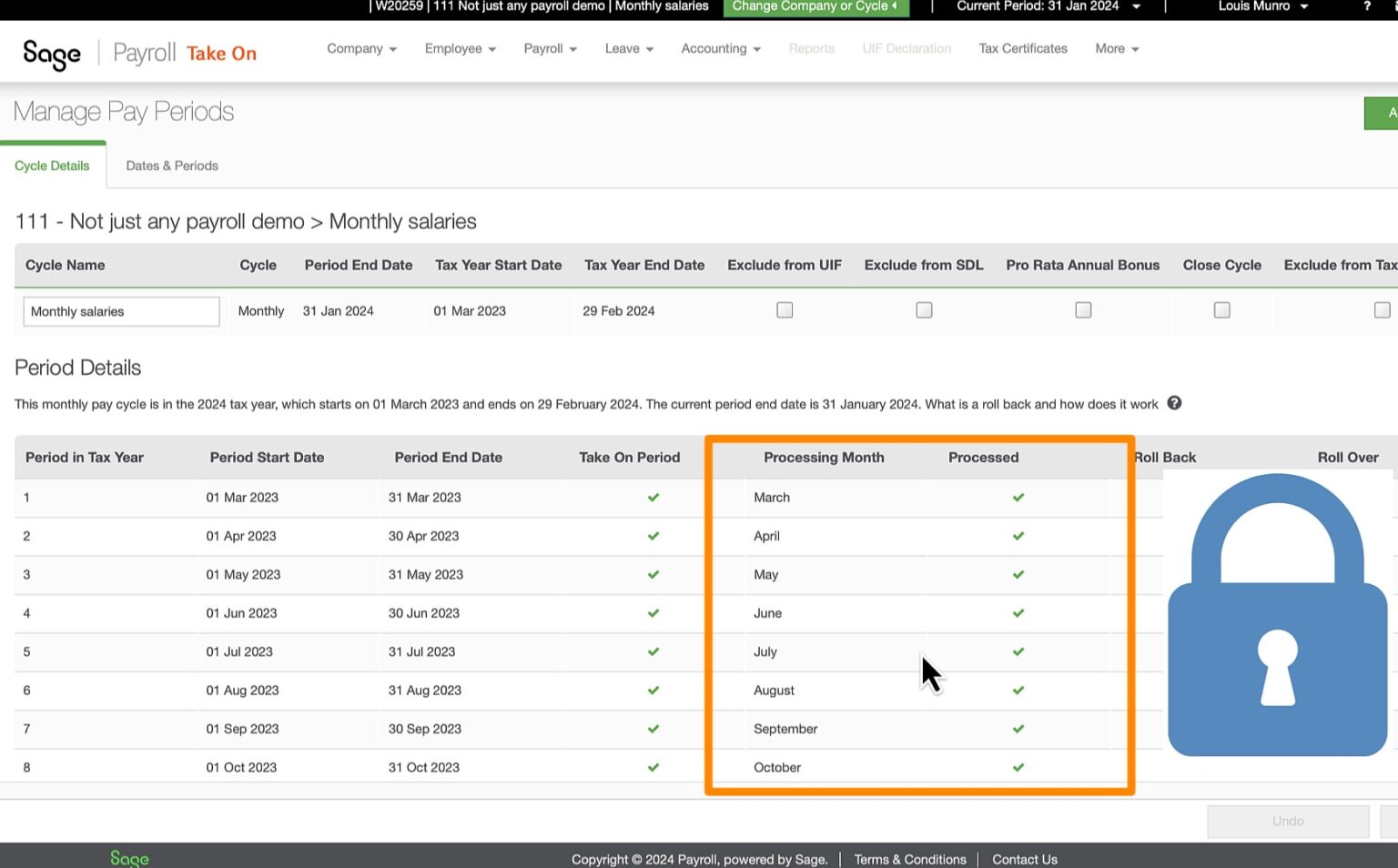
Task: Click the Processed check mark for July
Action: click(x=1018, y=651)
